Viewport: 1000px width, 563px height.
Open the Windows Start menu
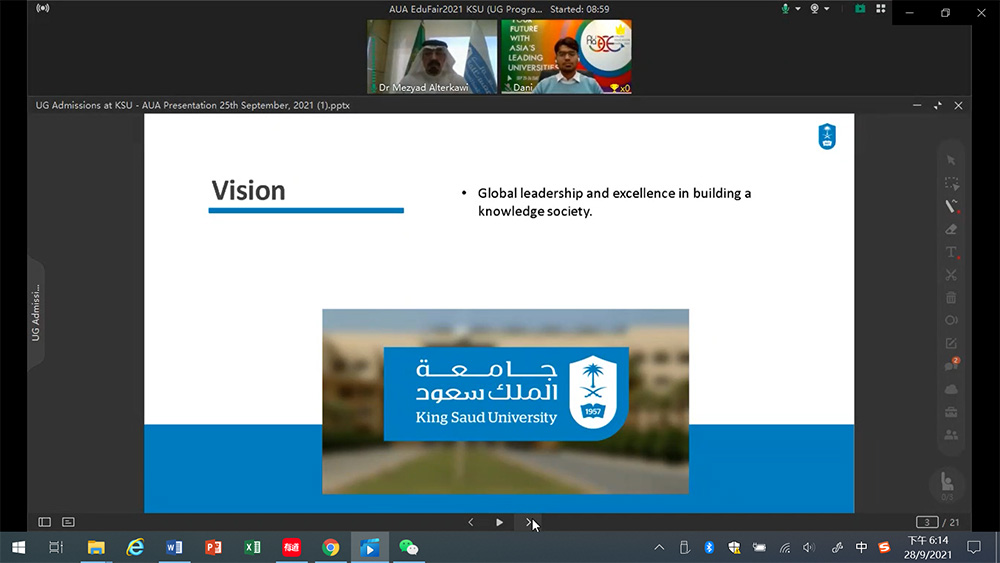click(x=18, y=547)
